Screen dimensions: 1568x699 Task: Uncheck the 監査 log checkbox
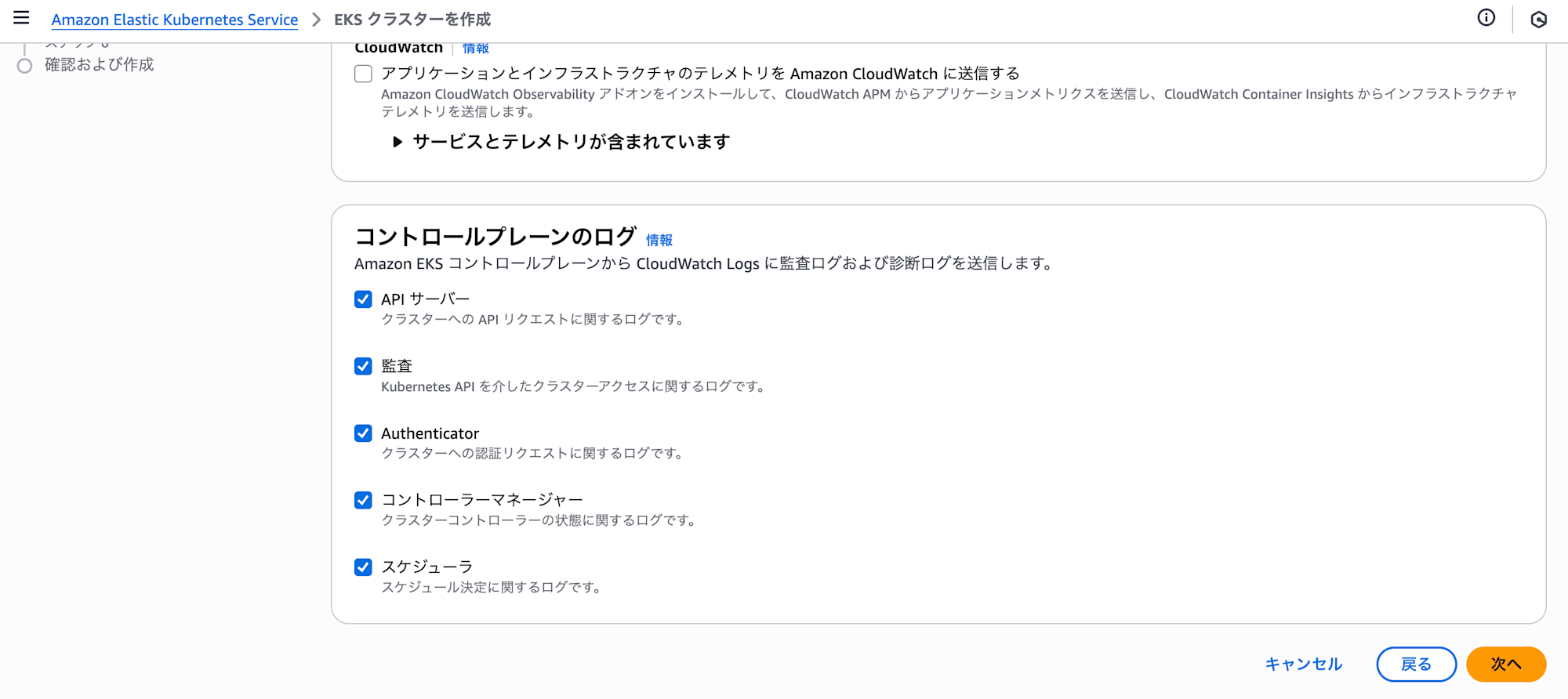click(363, 366)
